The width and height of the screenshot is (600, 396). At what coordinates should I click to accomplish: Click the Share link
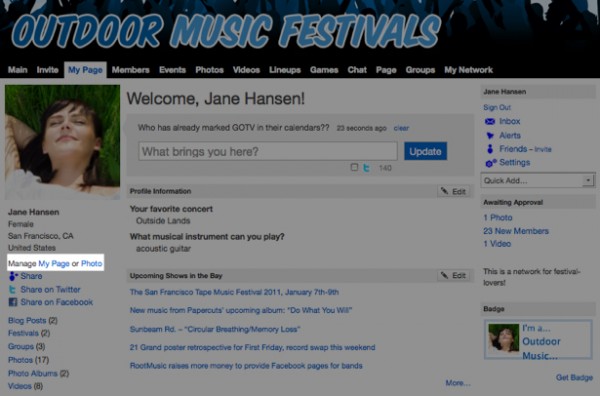pyautogui.click(x=31, y=276)
